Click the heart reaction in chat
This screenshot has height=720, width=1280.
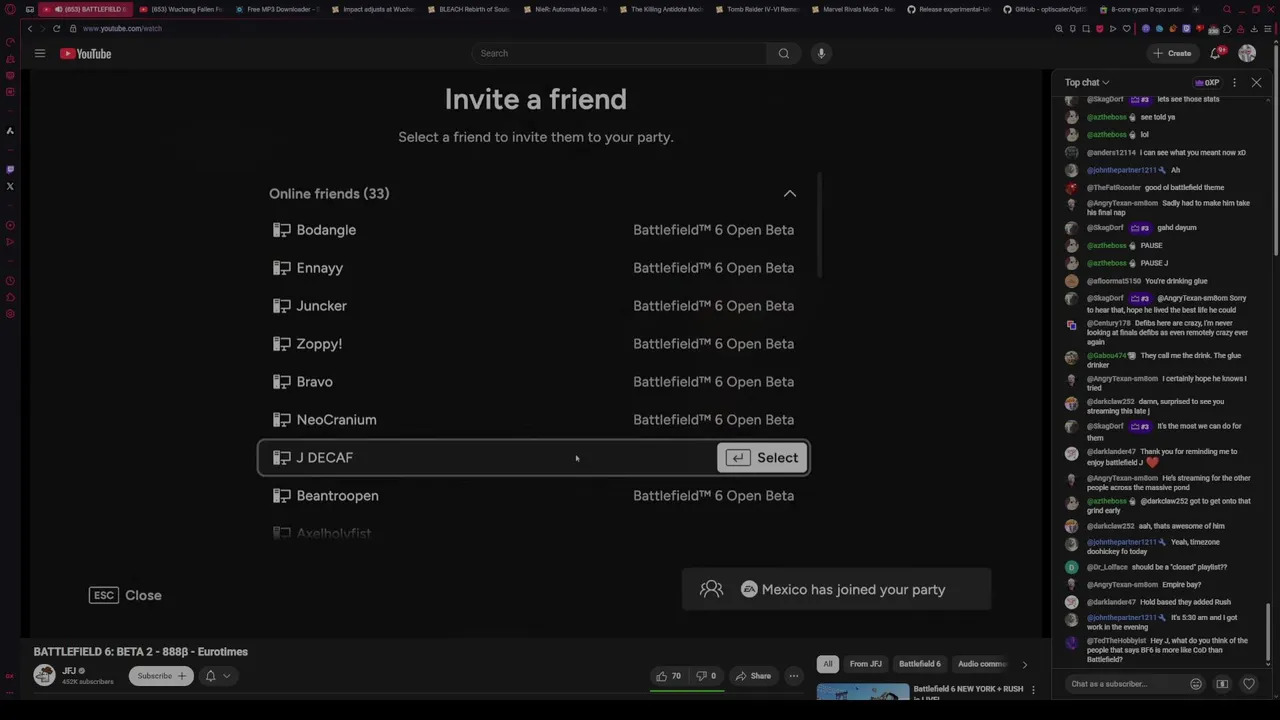1249,684
